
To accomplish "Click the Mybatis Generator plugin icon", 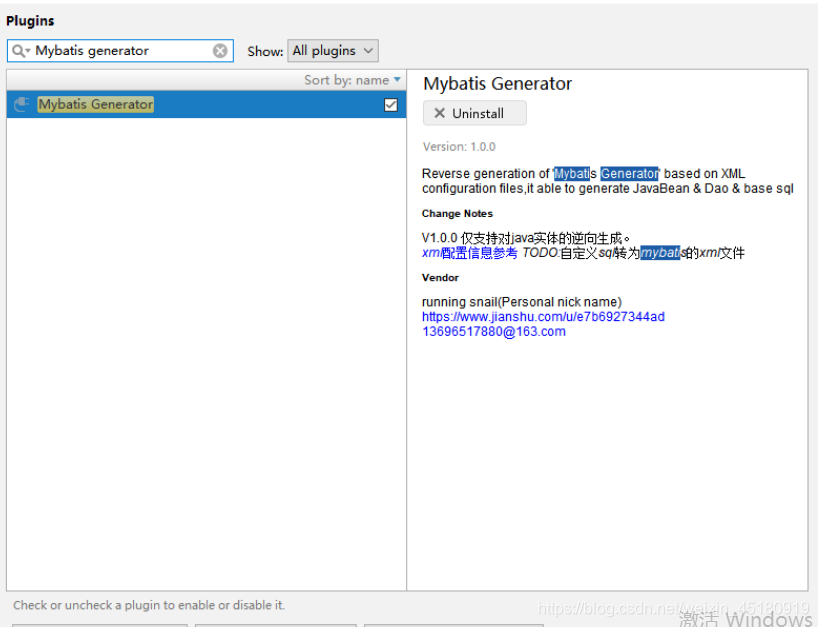I will pyautogui.click(x=22, y=104).
